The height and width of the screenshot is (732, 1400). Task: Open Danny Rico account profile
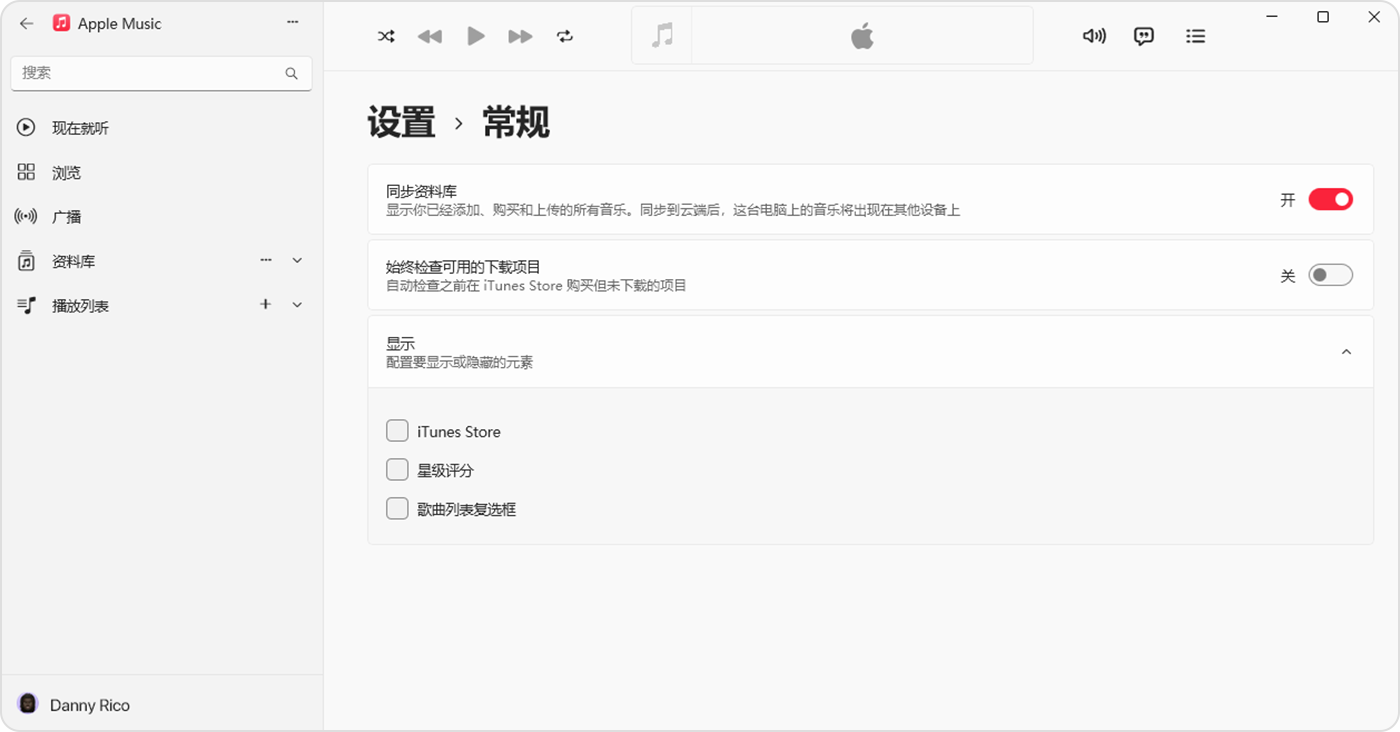[x=90, y=705]
